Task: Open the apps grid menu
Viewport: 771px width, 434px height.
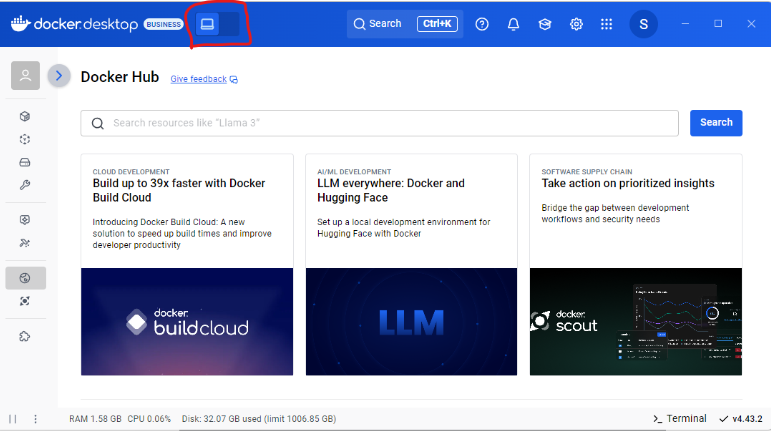Action: [607, 24]
